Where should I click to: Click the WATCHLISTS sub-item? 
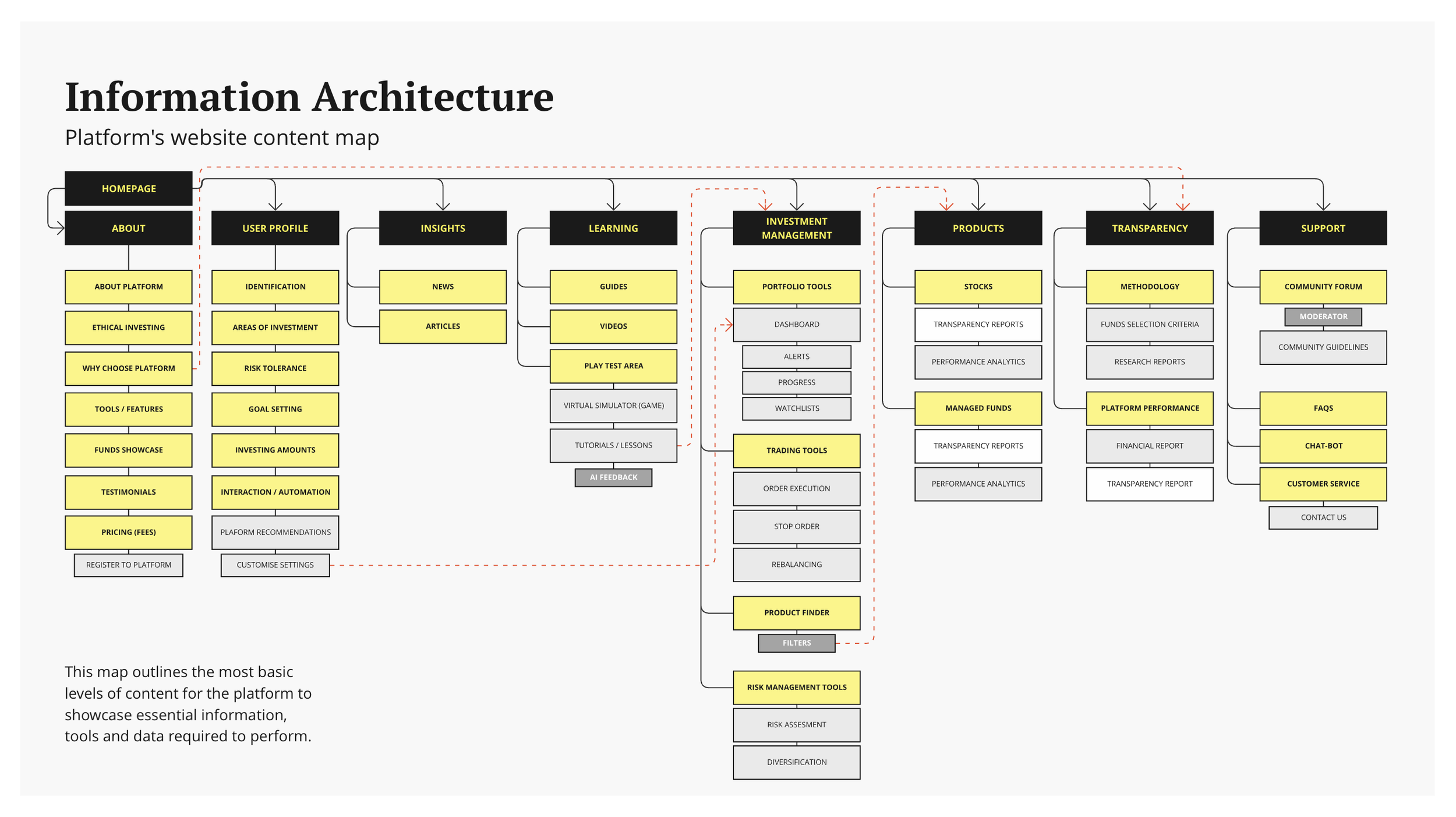coord(796,408)
